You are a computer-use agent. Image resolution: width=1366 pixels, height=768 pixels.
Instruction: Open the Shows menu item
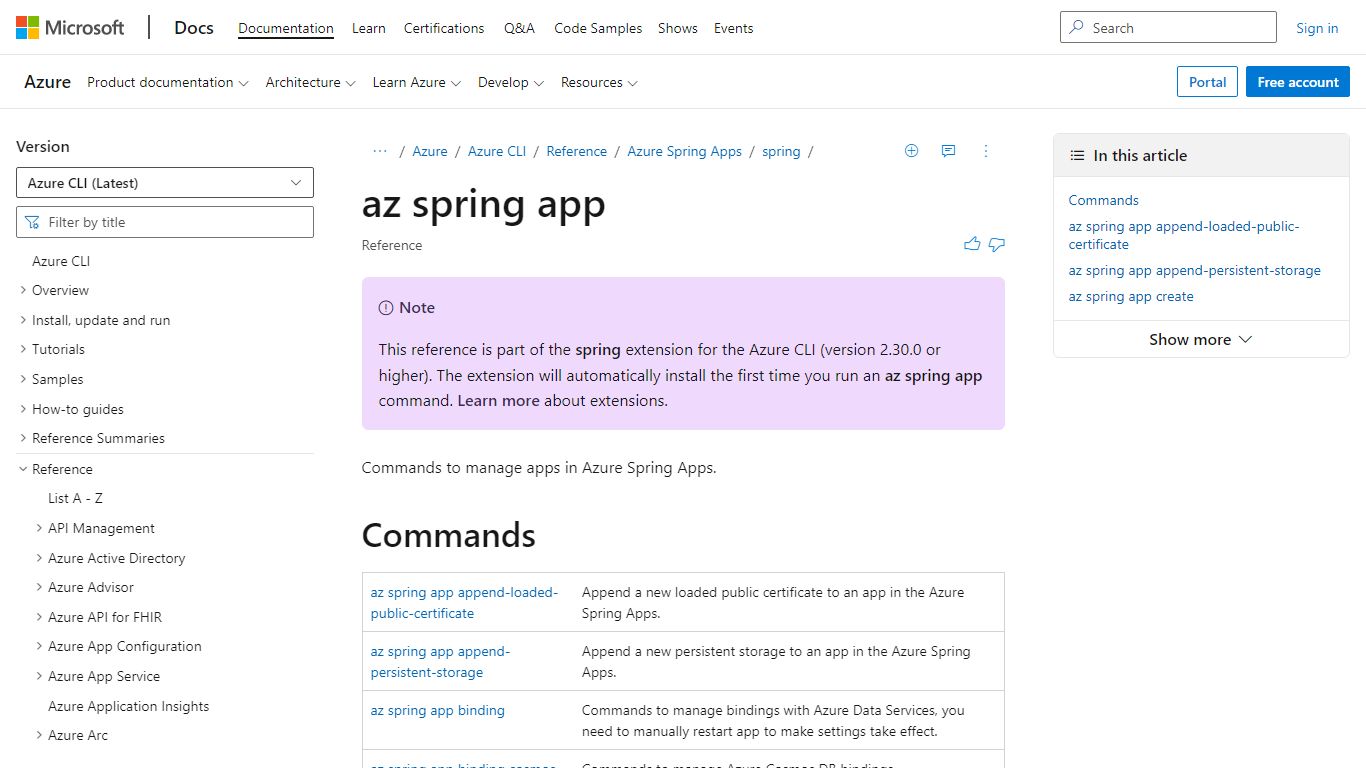click(678, 28)
